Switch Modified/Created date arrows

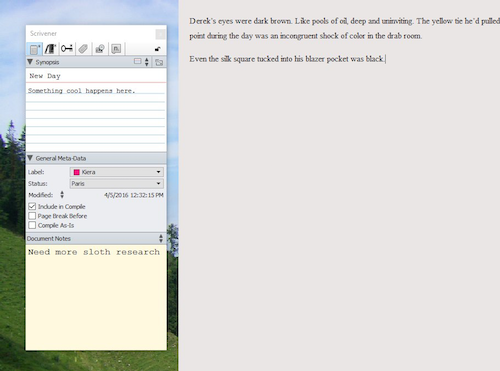click(62, 195)
